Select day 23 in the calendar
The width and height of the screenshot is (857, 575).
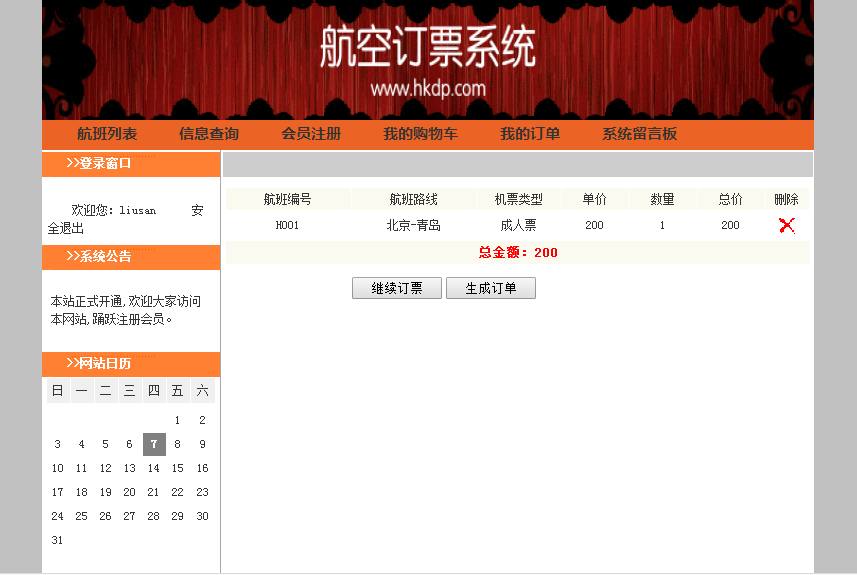202,492
